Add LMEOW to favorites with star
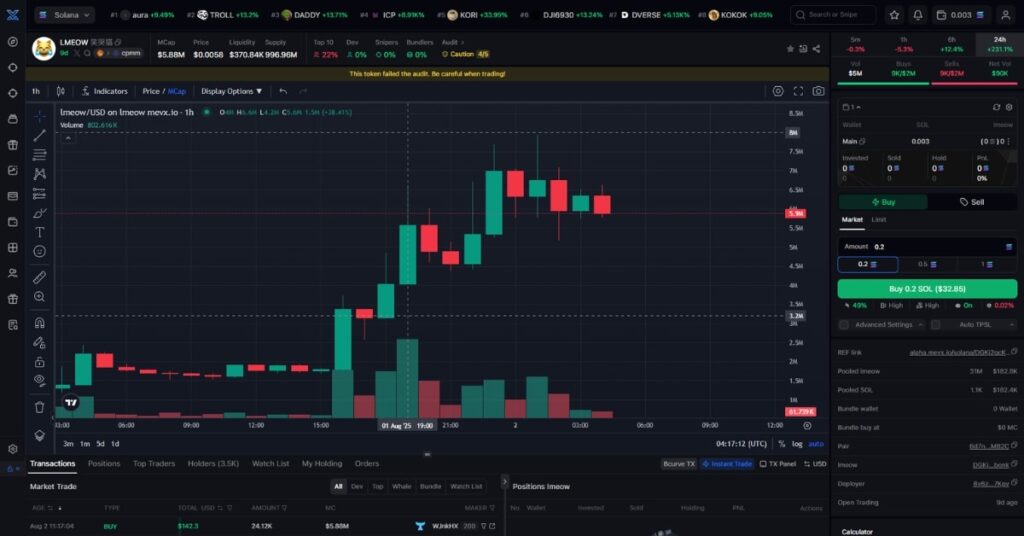 click(790, 49)
